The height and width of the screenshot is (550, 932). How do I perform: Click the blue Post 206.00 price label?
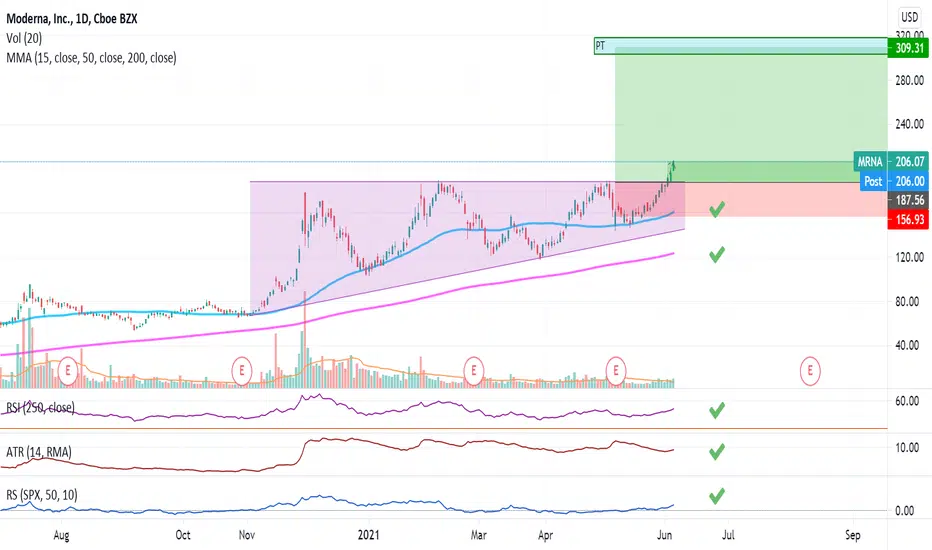point(894,181)
